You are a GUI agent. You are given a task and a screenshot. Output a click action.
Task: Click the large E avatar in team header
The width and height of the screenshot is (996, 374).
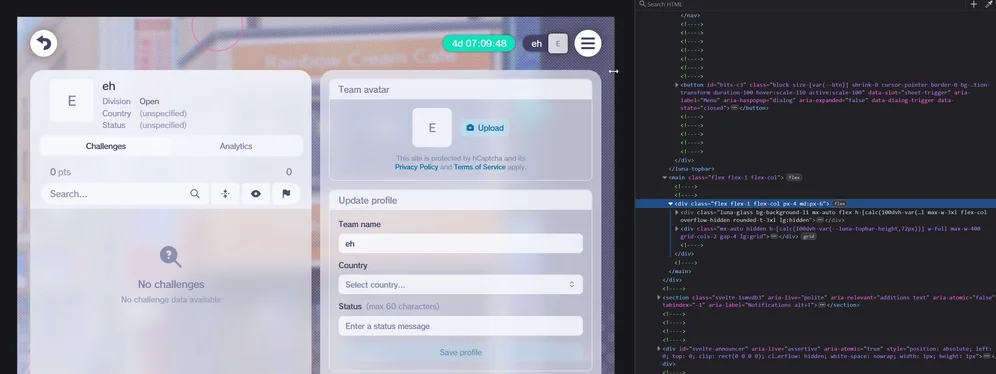pyautogui.click(x=72, y=101)
